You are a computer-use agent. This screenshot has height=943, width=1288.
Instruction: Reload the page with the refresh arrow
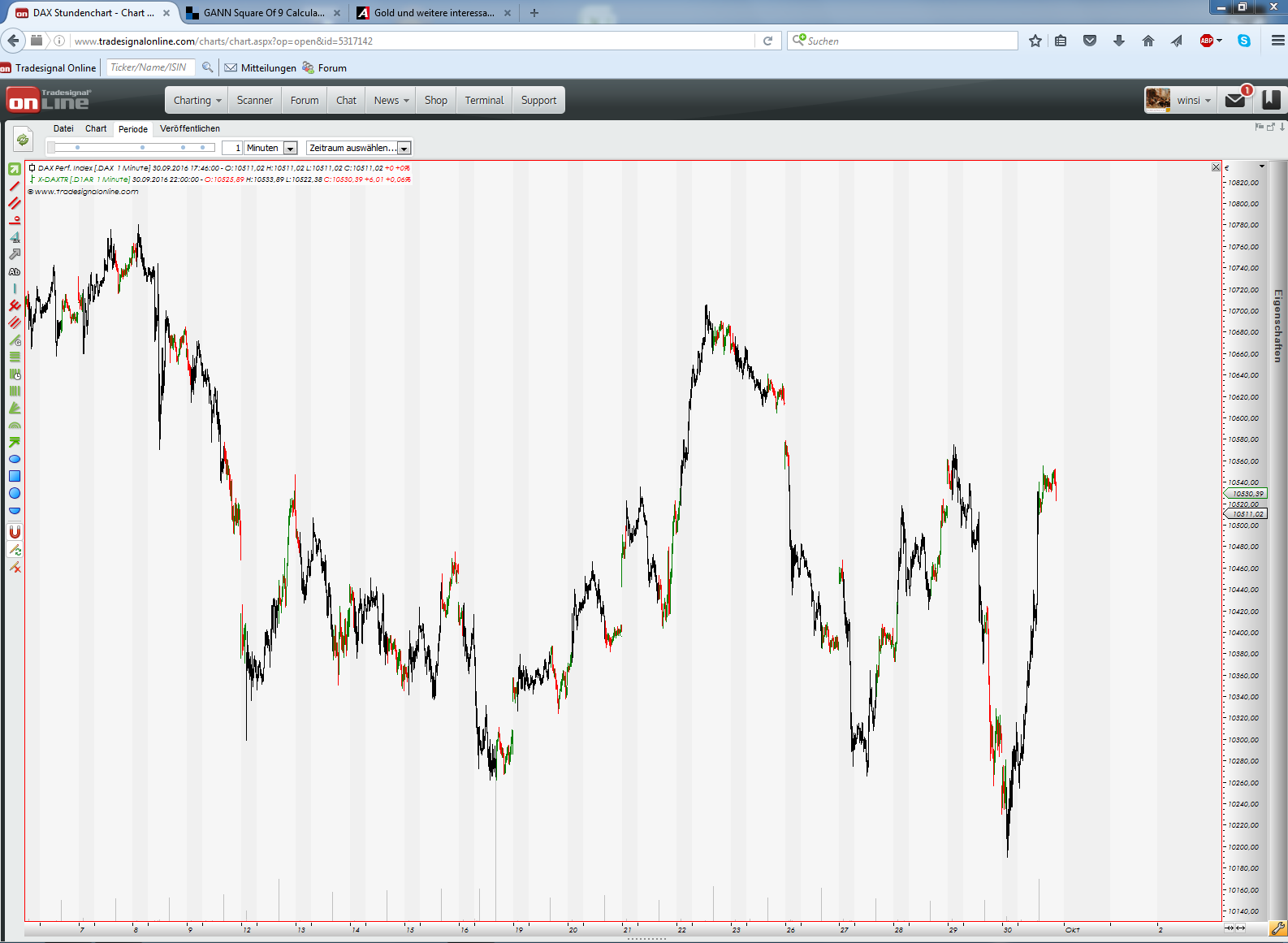pos(767,41)
